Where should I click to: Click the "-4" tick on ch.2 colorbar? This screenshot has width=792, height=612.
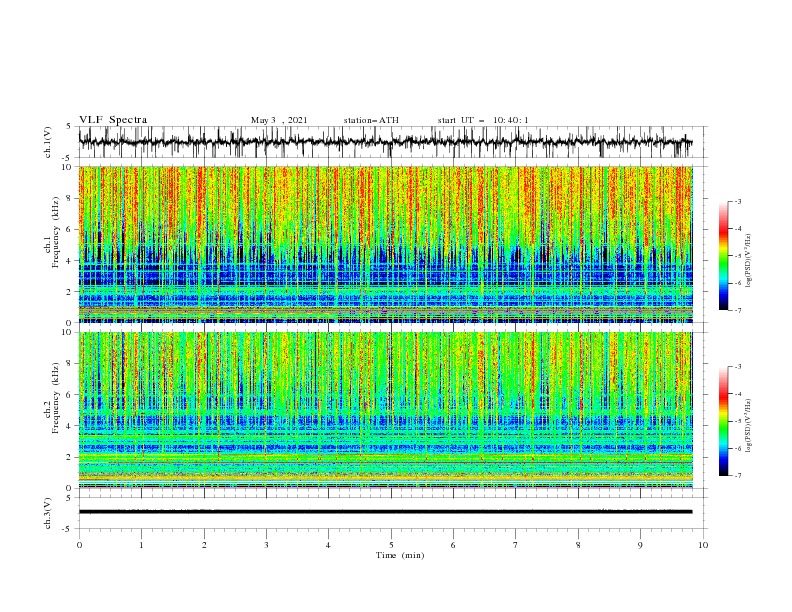coord(738,394)
